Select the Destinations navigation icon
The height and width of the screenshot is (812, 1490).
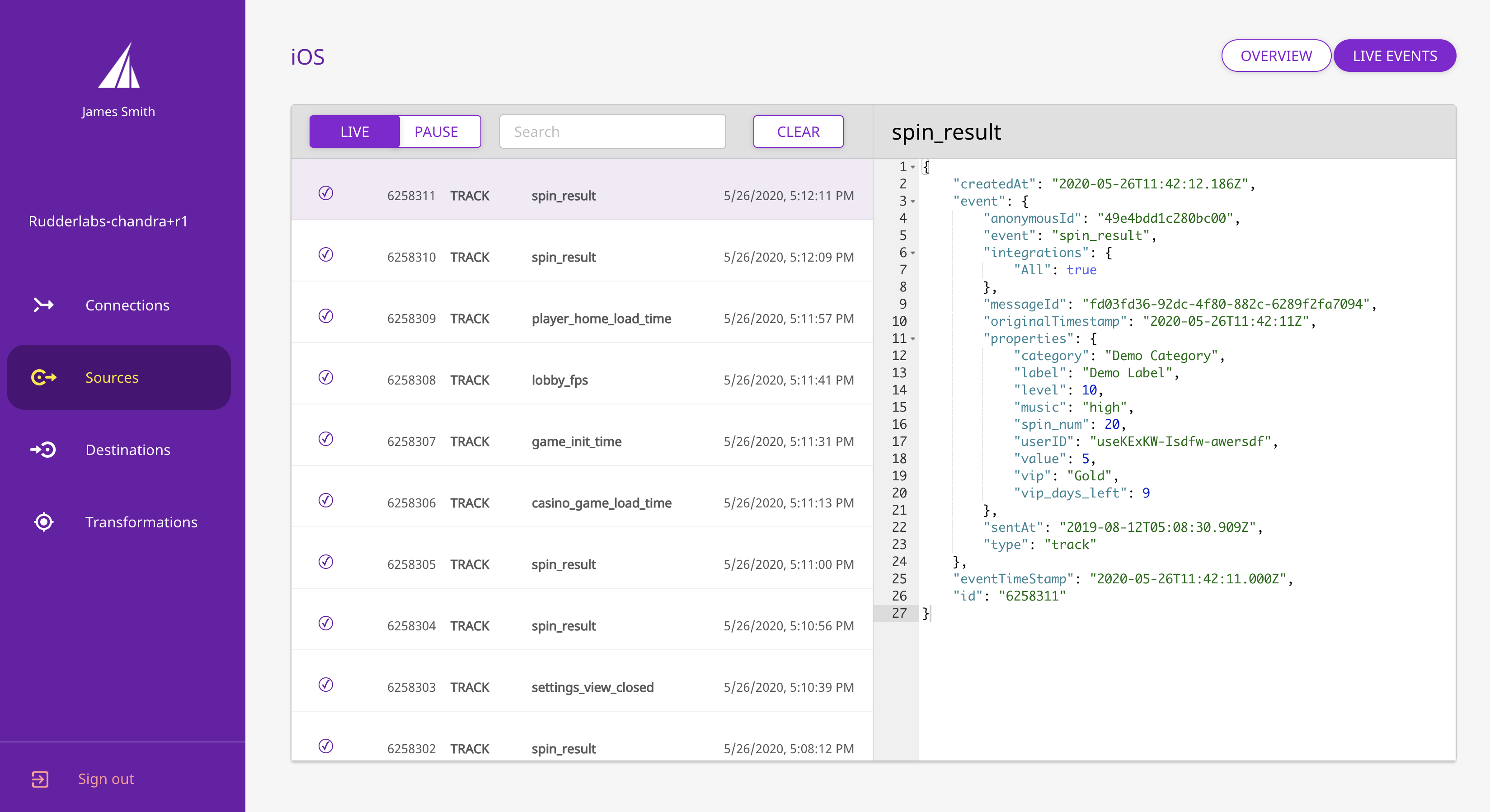pos(42,449)
